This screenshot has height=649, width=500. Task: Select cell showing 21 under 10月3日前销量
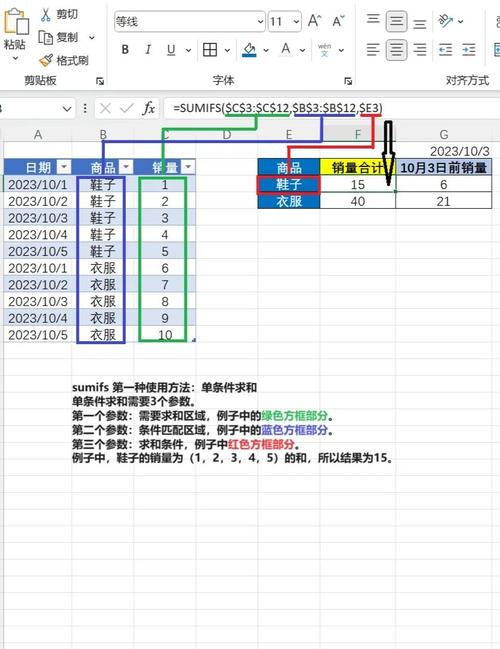443,202
